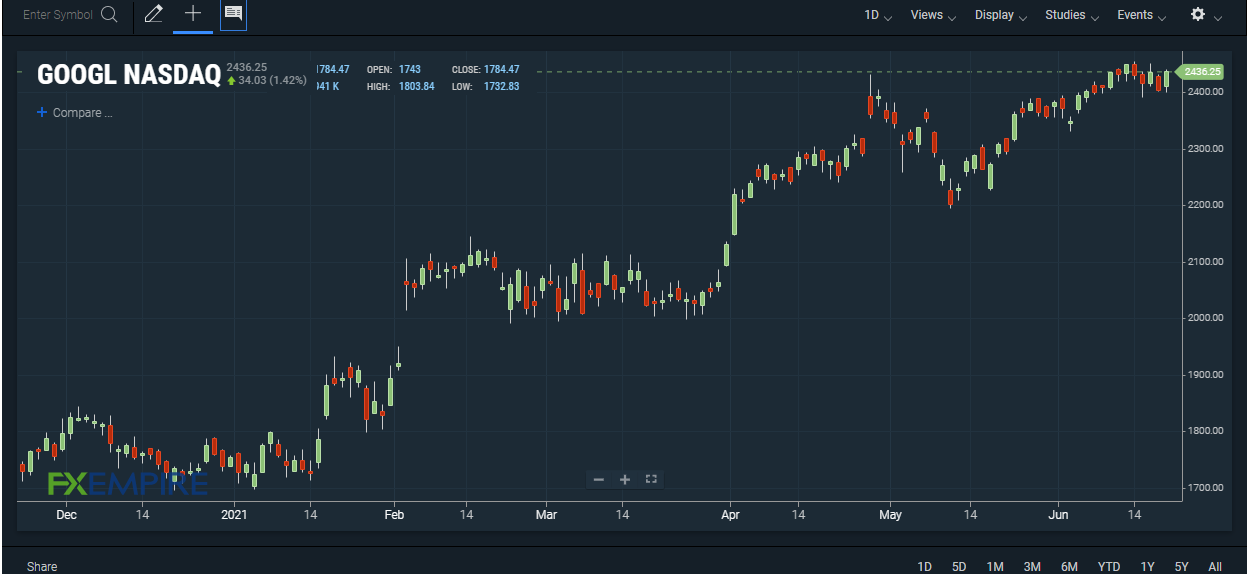The image size is (1257, 574).
Task: Click the OPEN: 1743 value
Action: coord(394,69)
